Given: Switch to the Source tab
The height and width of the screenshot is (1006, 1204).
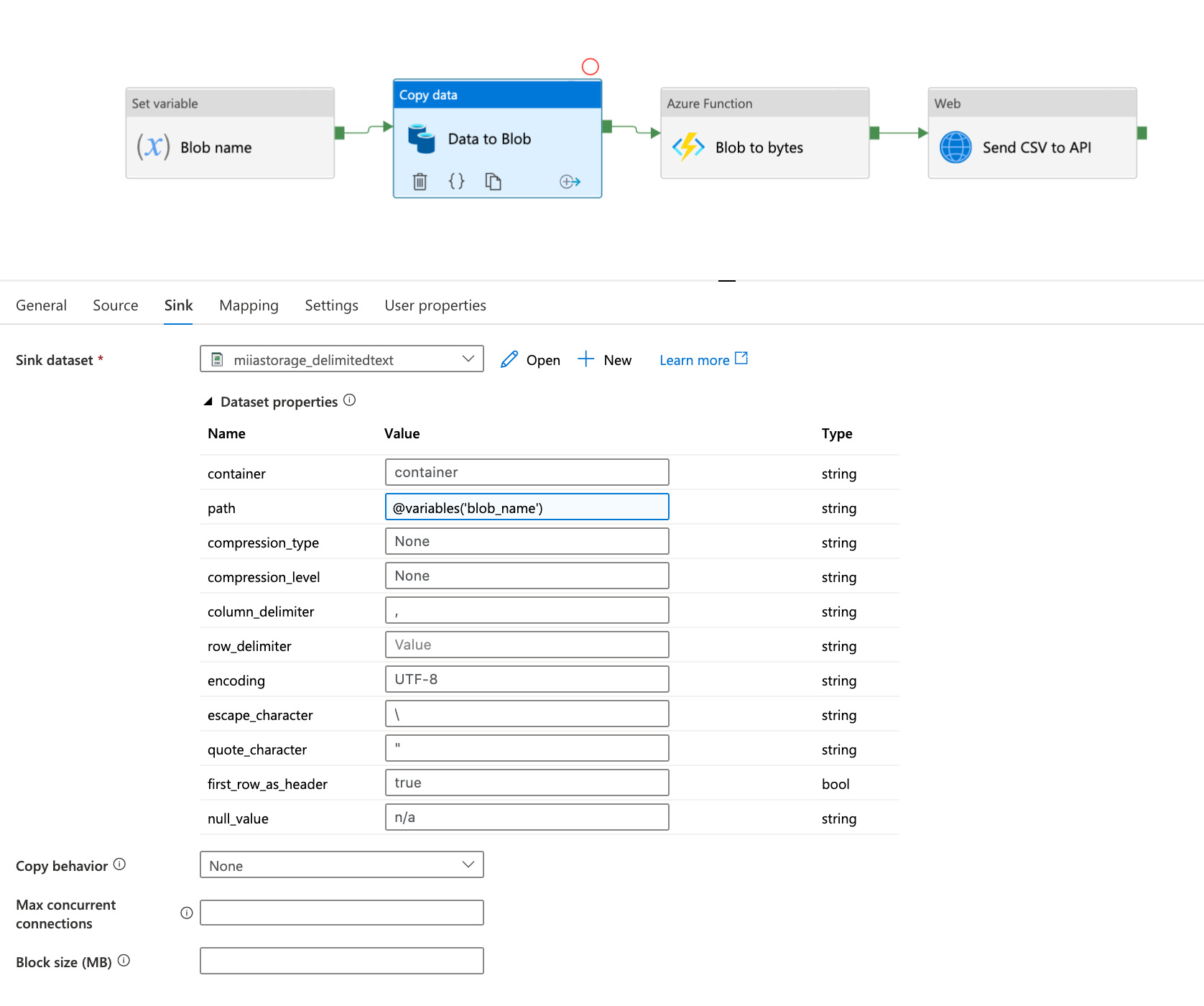Looking at the screenshot, I should [115, 305].
